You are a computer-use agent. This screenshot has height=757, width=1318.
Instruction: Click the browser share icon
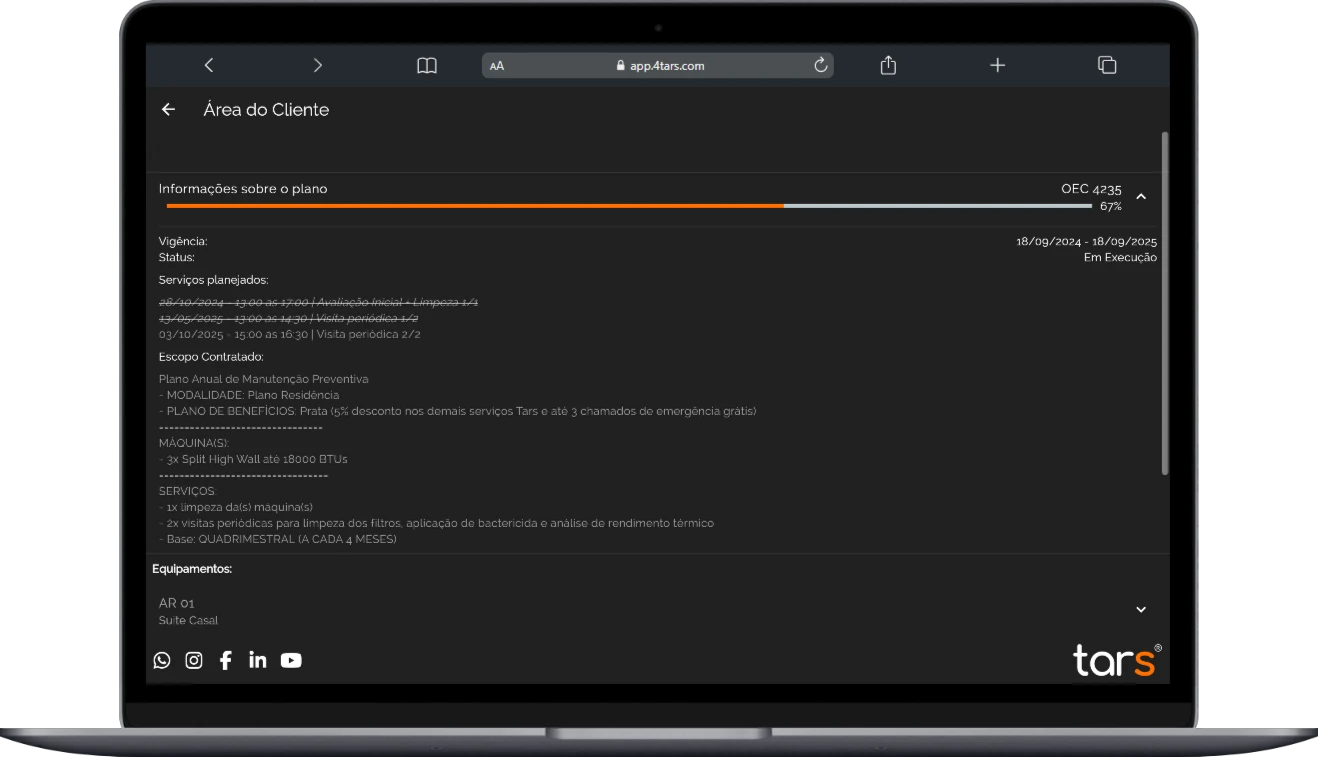pos(888,65)
